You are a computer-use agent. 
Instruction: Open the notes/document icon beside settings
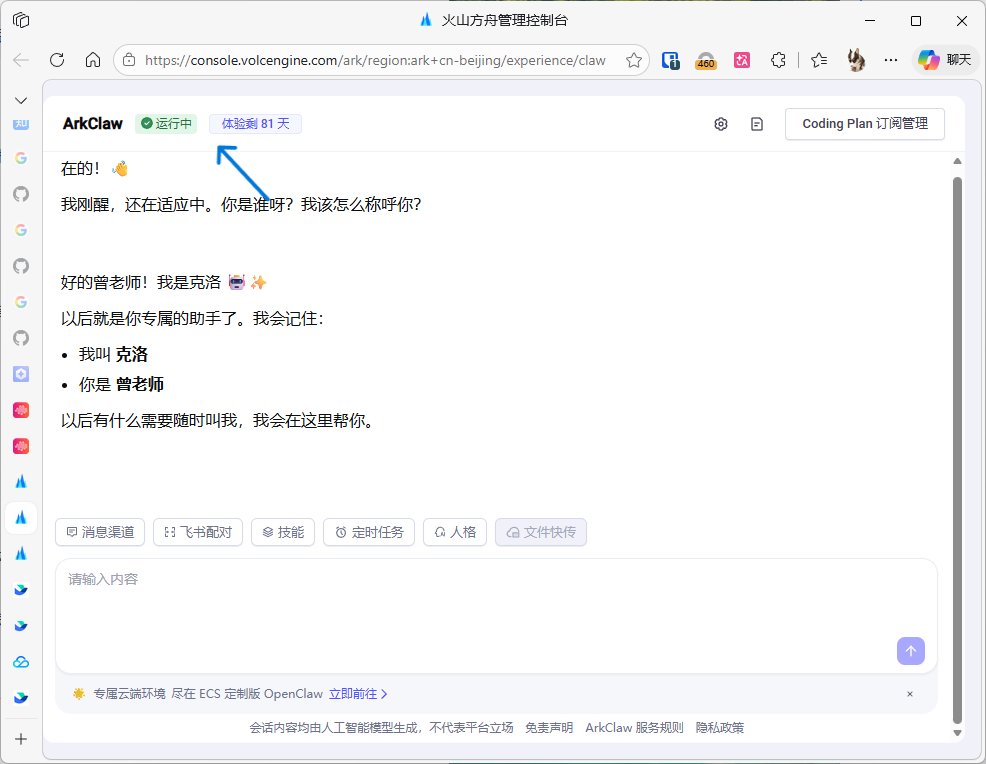(x=757, y=124)
